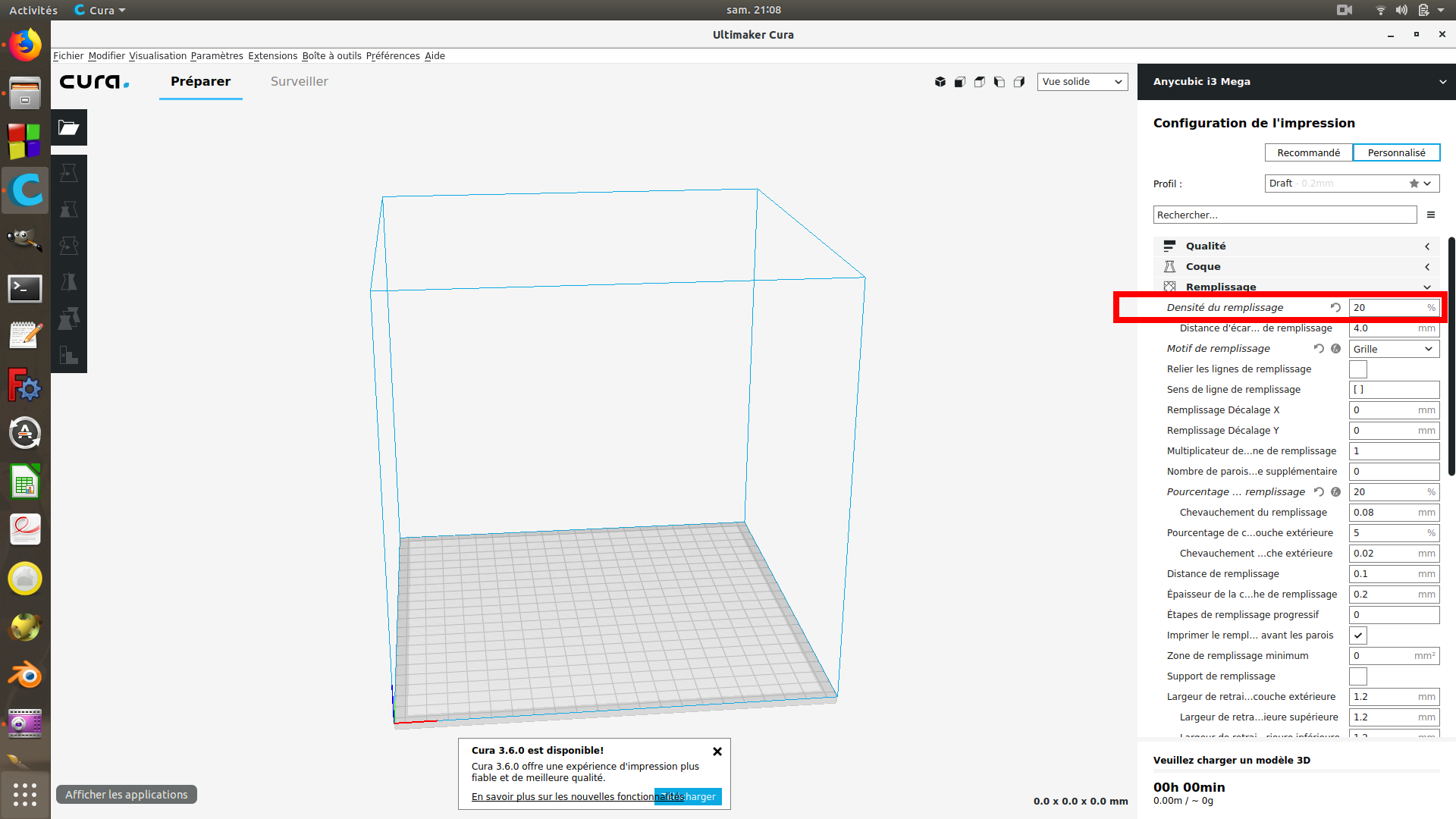This screenshot has height=819, width=1456.
Task: Open the Préférences menu
Action: click(393, 56)
